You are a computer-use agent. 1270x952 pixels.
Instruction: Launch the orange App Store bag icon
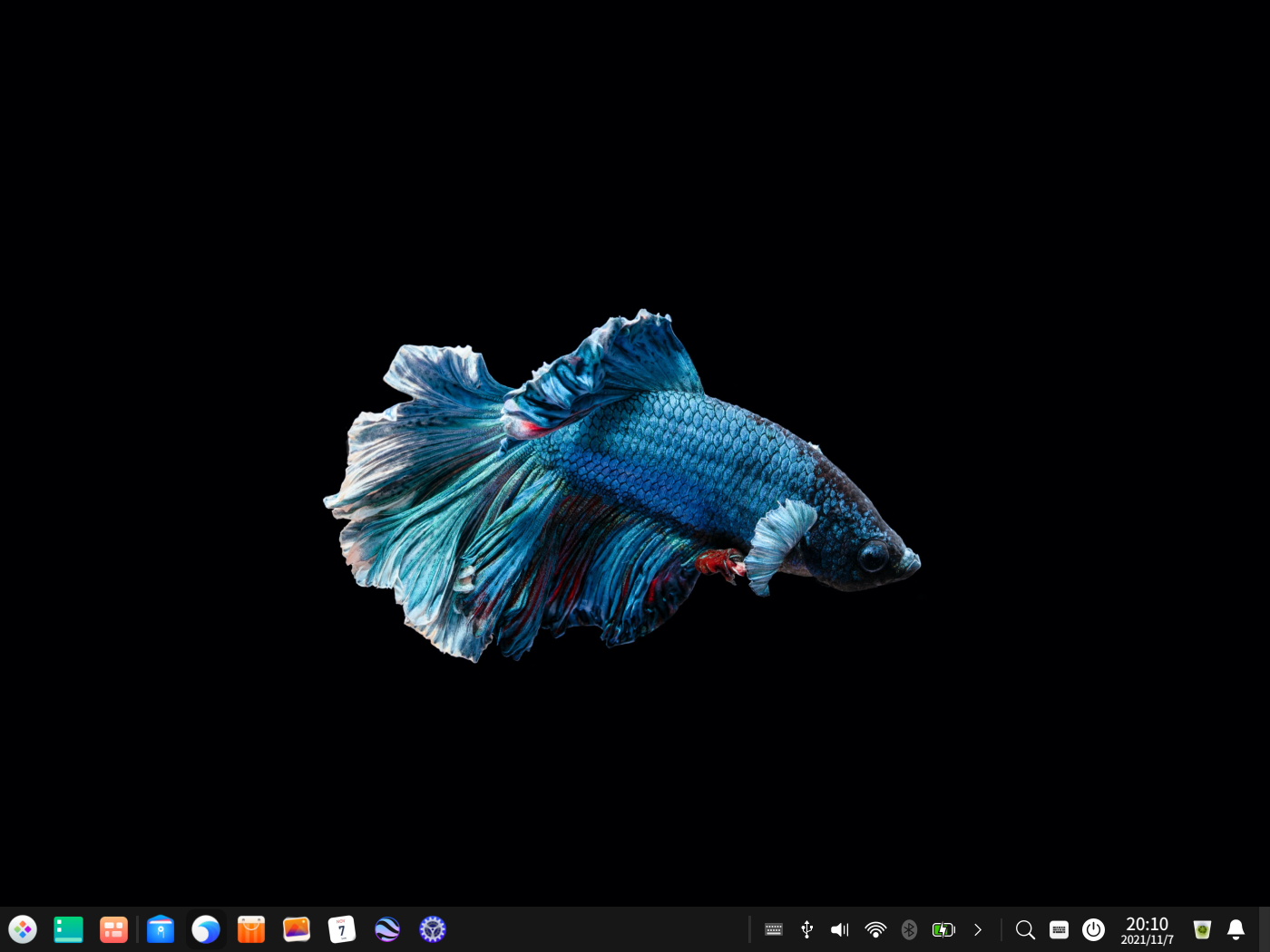point(251,929)
